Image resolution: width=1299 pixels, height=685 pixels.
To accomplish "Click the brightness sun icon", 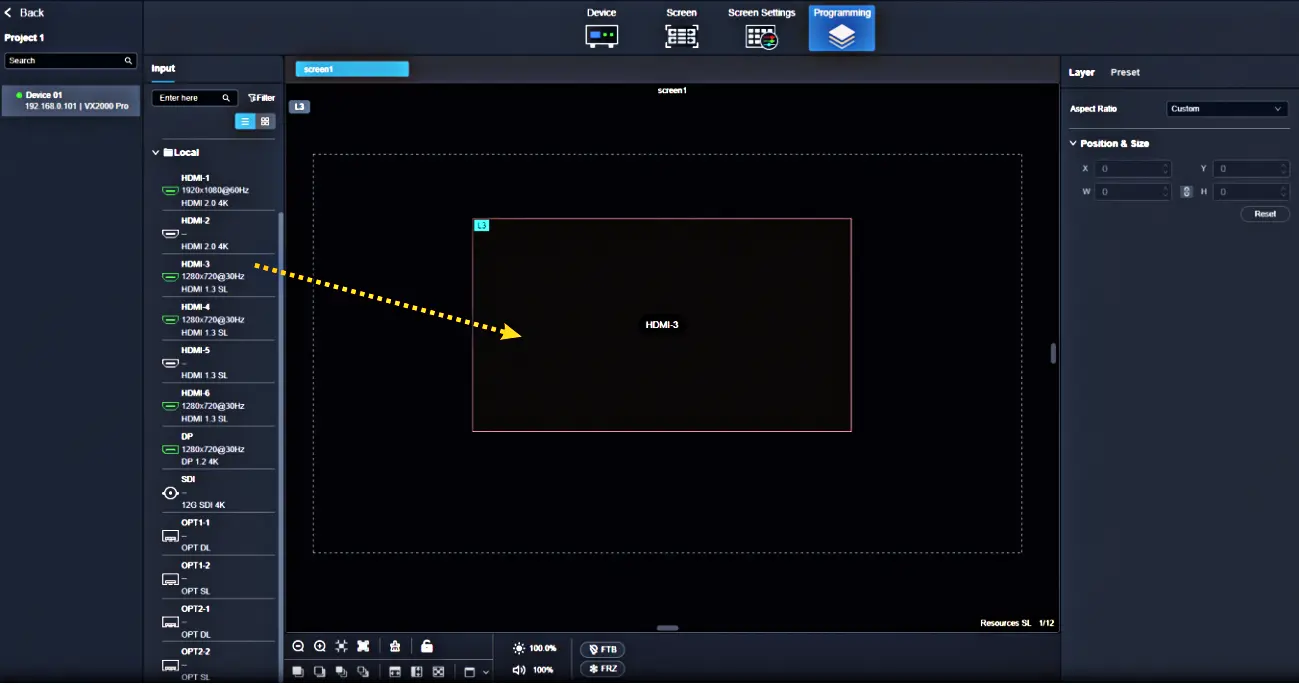I will (x=518, y=648).
